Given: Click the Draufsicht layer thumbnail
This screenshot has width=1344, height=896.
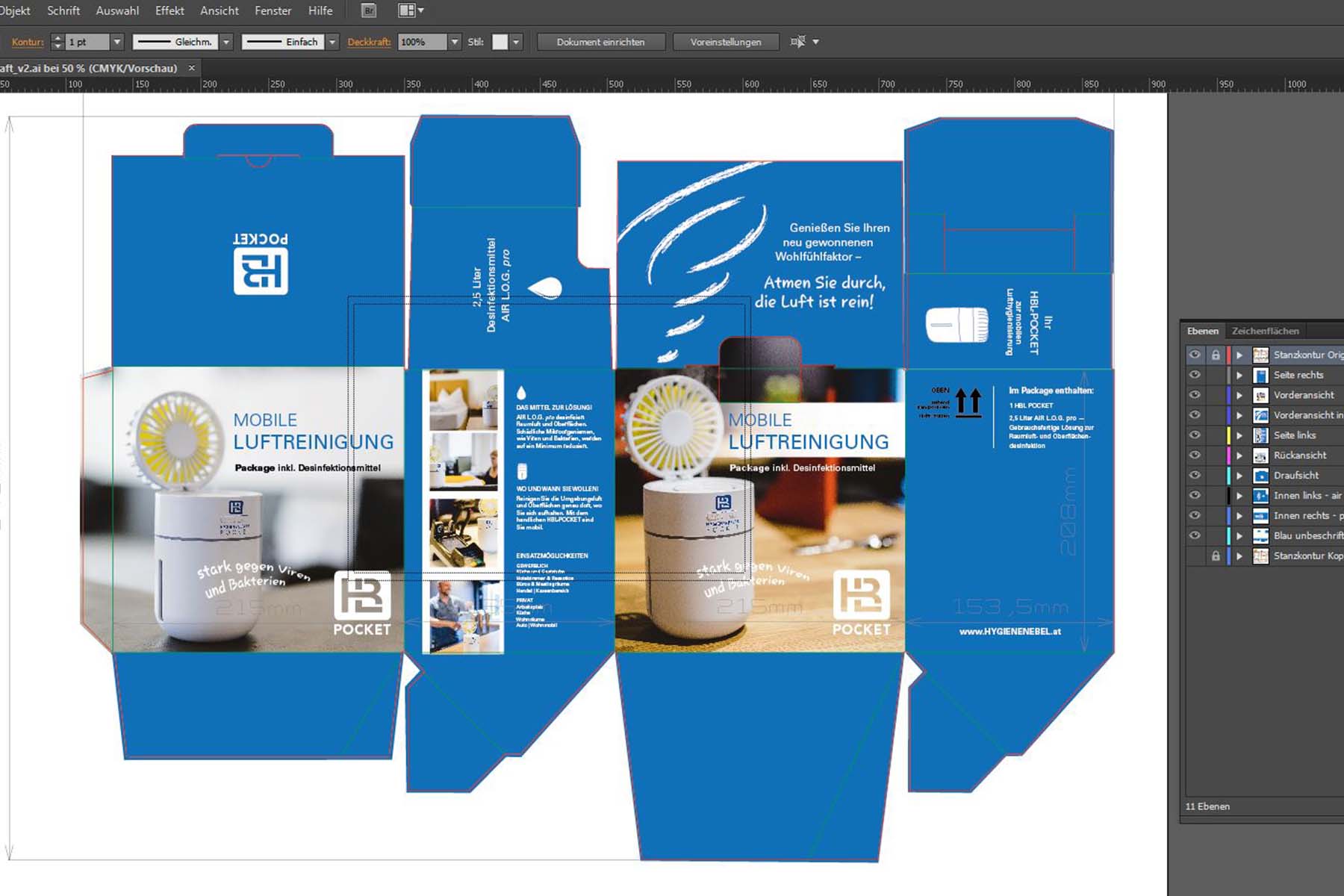Looking at the screenshot, I should coord(1260,476).
